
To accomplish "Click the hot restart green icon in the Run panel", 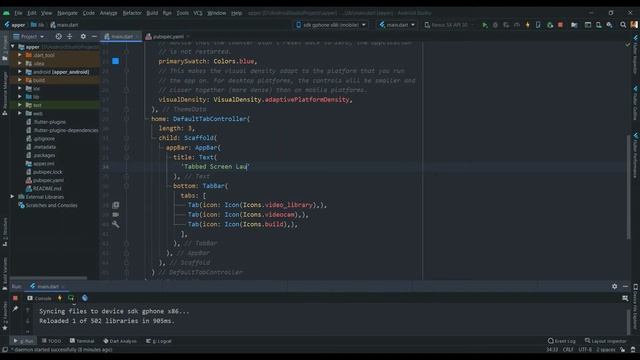I will (71, 298).
